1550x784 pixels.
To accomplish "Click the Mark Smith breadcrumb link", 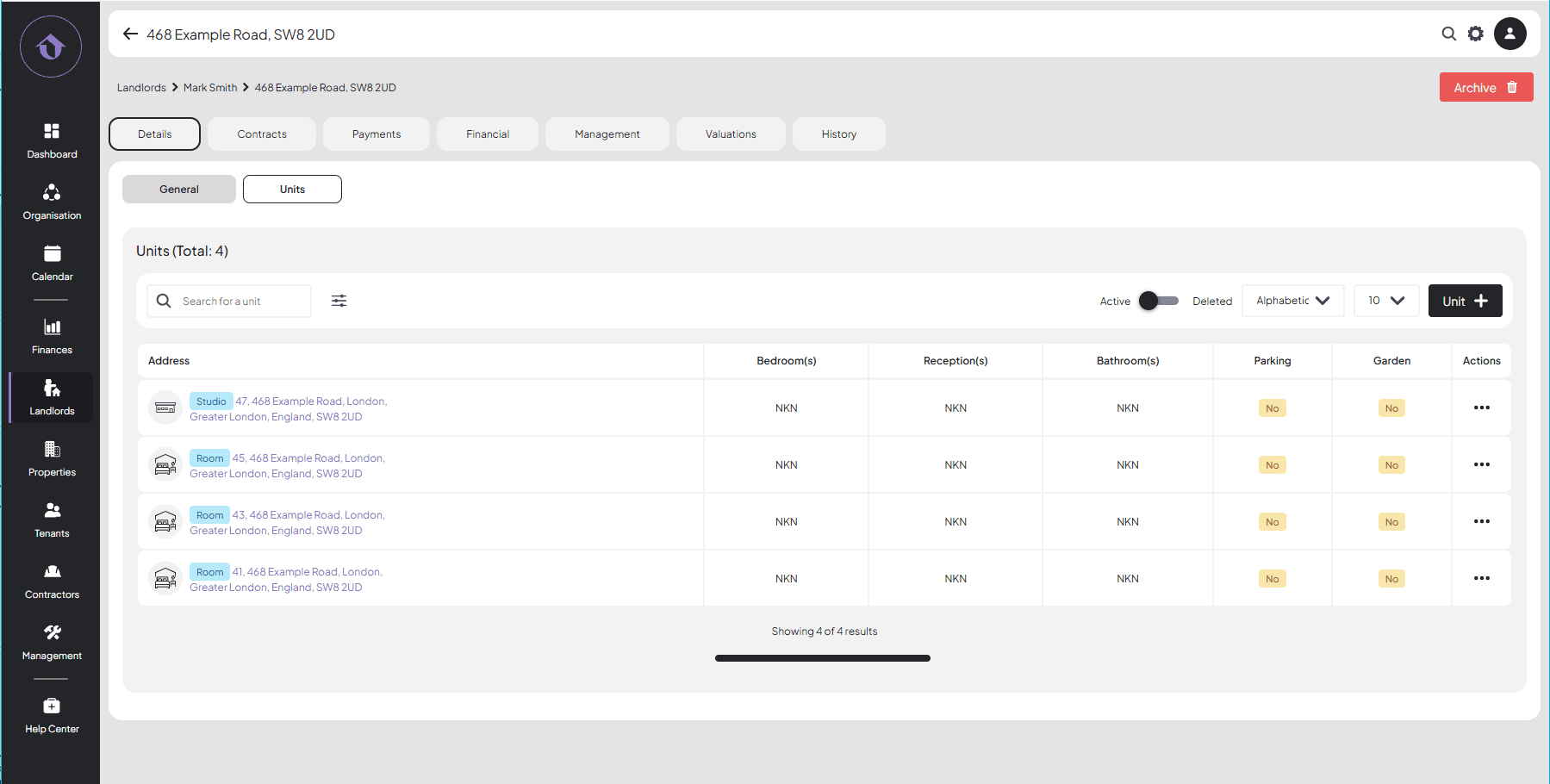I will 210,88.
